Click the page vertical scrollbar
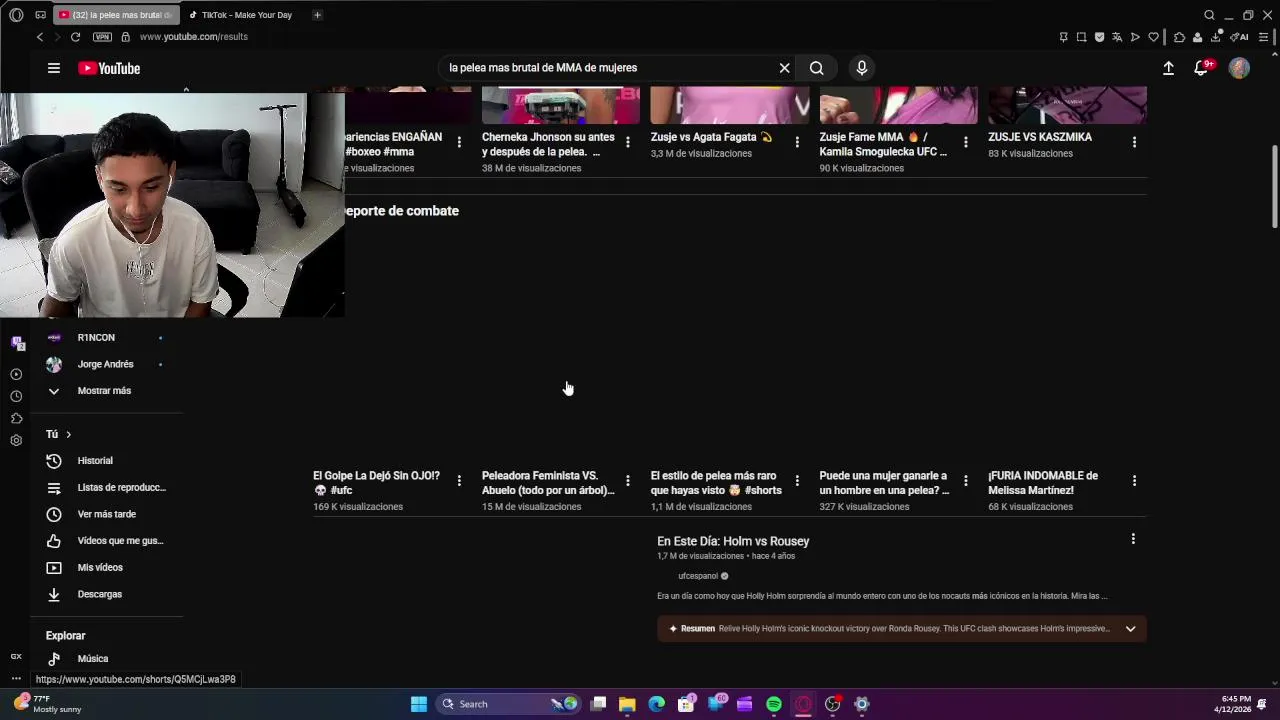Viewport: 1280px width, 720px height. pyautogui.click(x=1274, y=188)
